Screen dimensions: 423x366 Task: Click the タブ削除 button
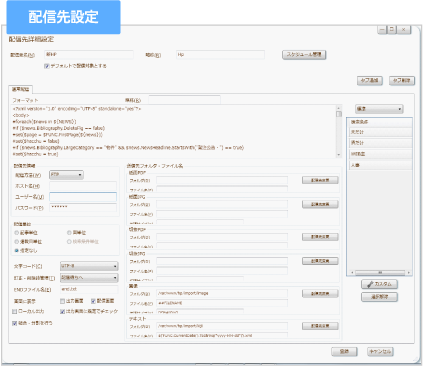[402, 81]
